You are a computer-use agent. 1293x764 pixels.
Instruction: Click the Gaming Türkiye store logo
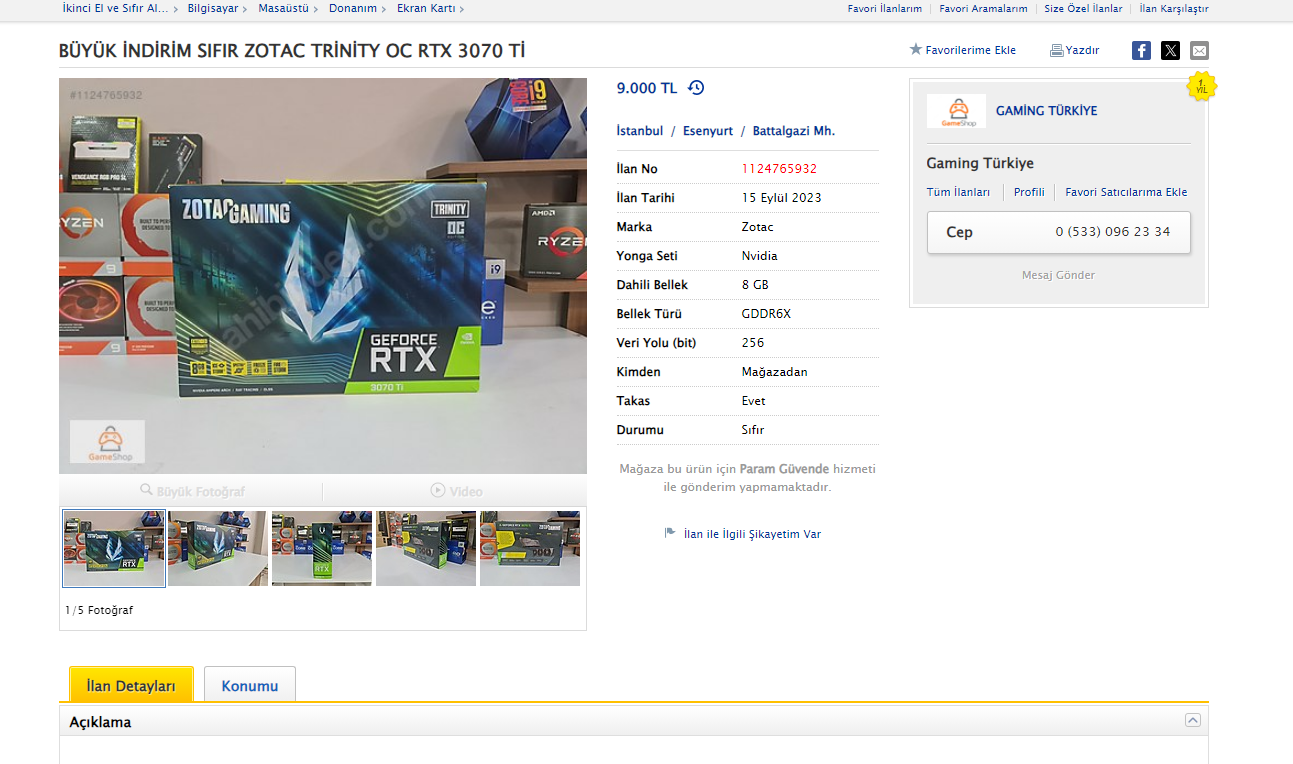(956, 111)
